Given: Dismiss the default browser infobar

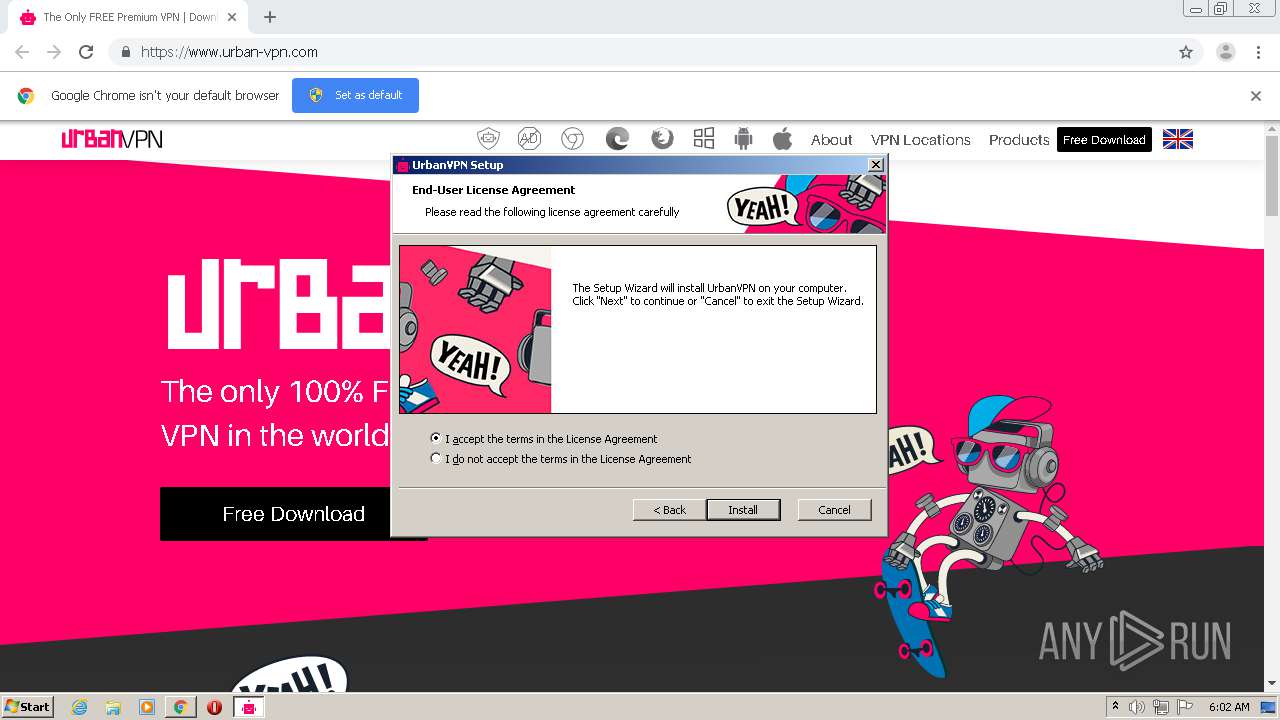Looking at the screenshot, I should click(x=1256, y=96).
